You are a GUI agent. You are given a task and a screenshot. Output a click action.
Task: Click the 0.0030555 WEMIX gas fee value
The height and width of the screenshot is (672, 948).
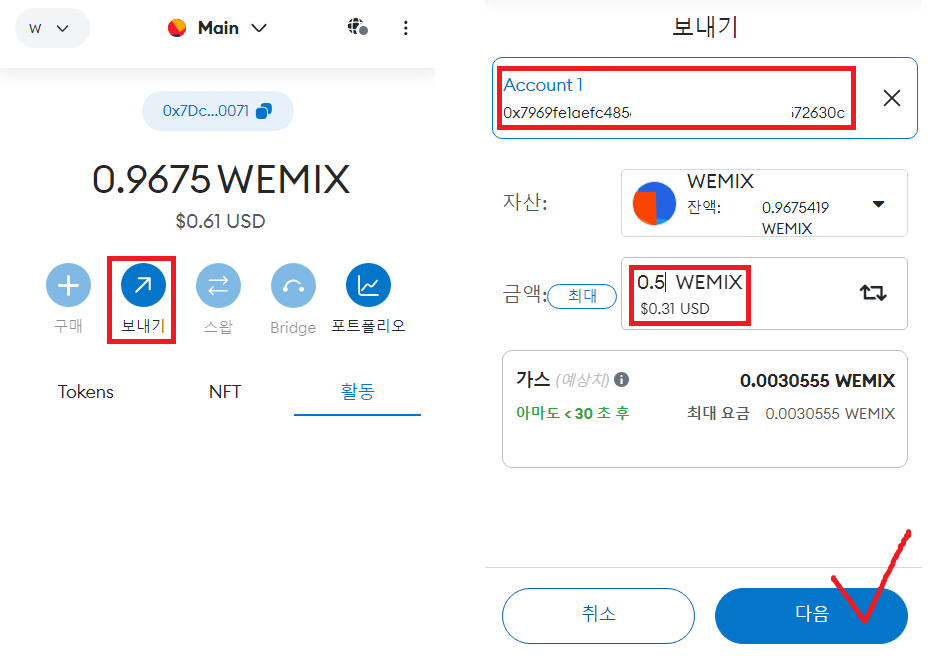pos(817,380)
